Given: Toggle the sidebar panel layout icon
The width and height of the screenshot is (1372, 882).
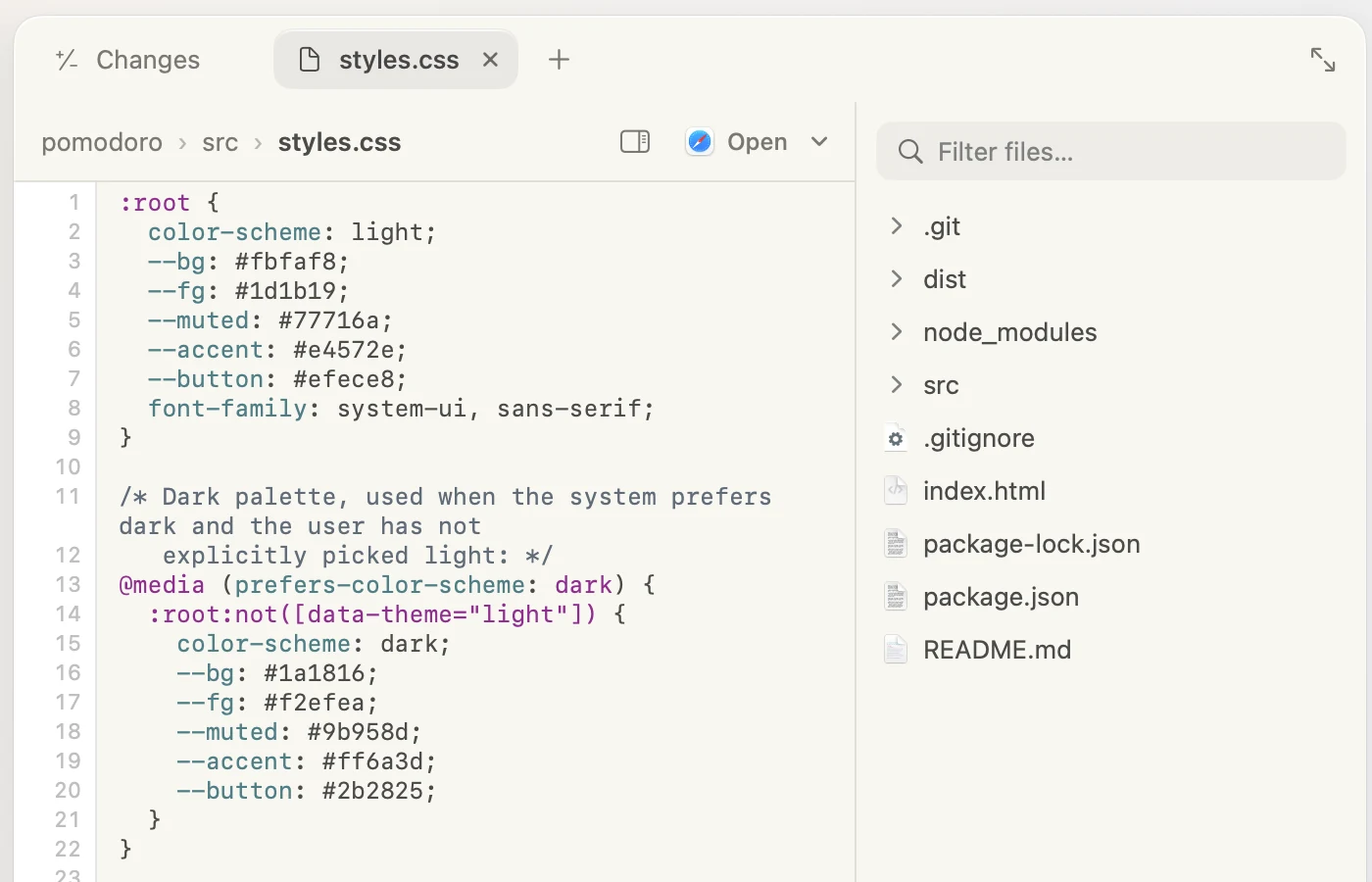Looking at the screenshot, I should (x=635, y=142).
